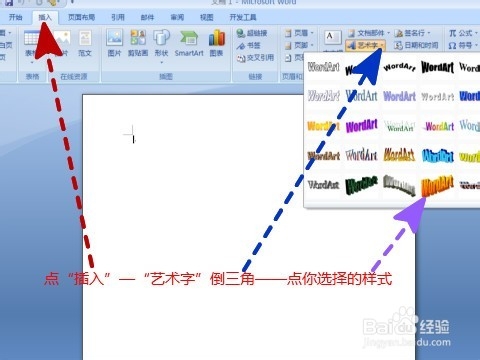Expand the 页脚 (Footer) dropdown

click(x=299, y=45)
